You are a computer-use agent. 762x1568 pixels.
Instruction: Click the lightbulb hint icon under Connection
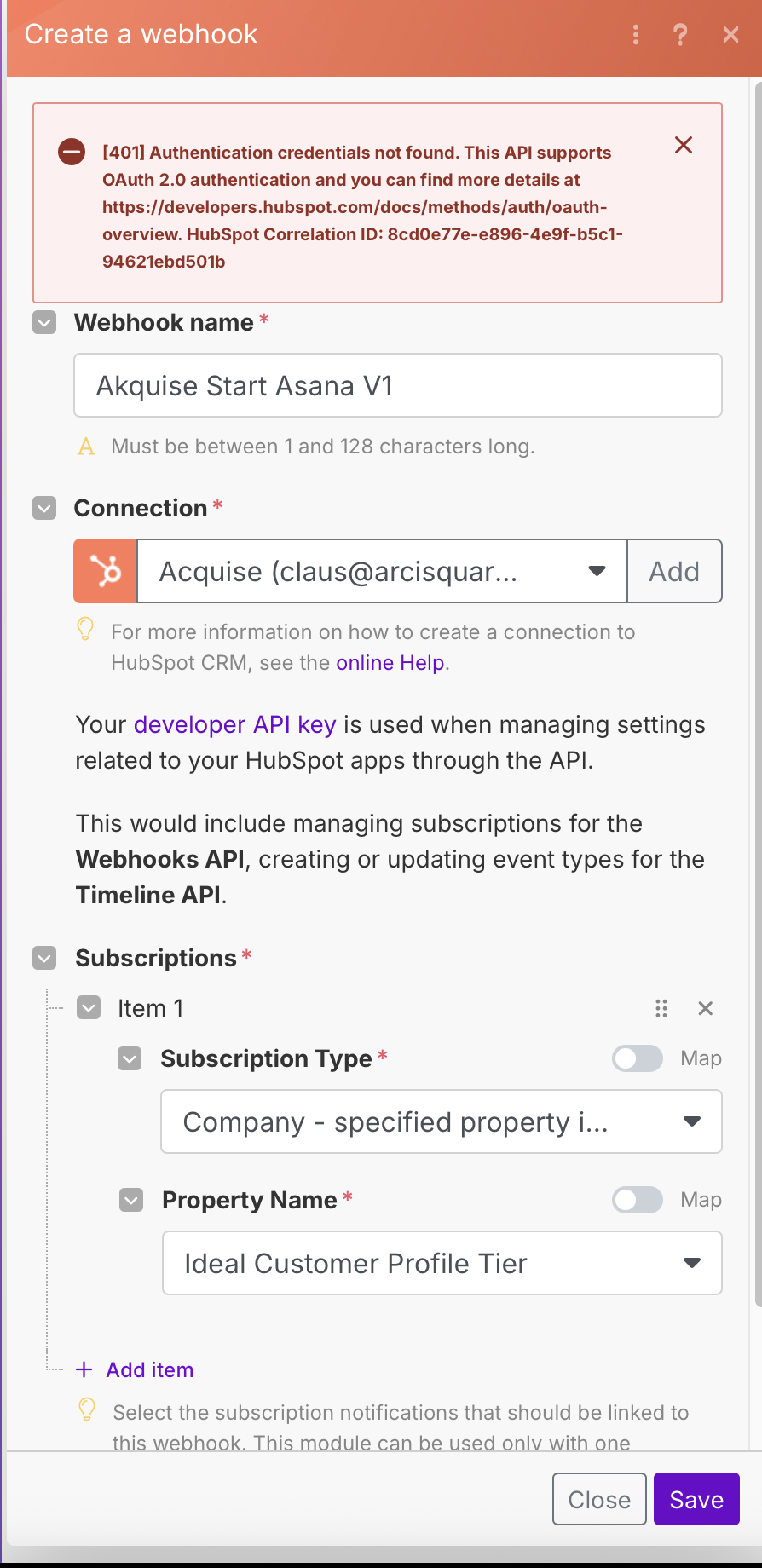click(x=85, y=630)
